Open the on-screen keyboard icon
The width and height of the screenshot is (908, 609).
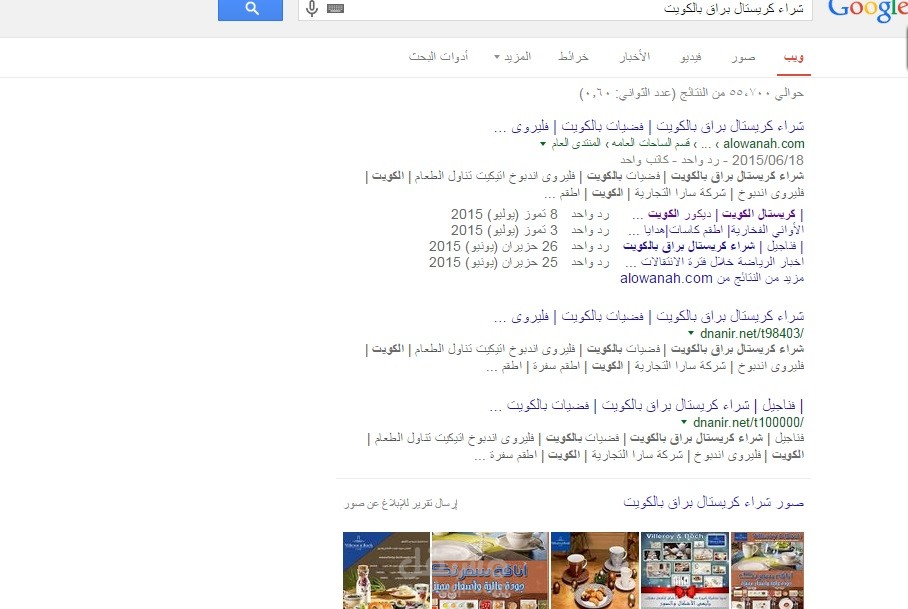point(335,9)
